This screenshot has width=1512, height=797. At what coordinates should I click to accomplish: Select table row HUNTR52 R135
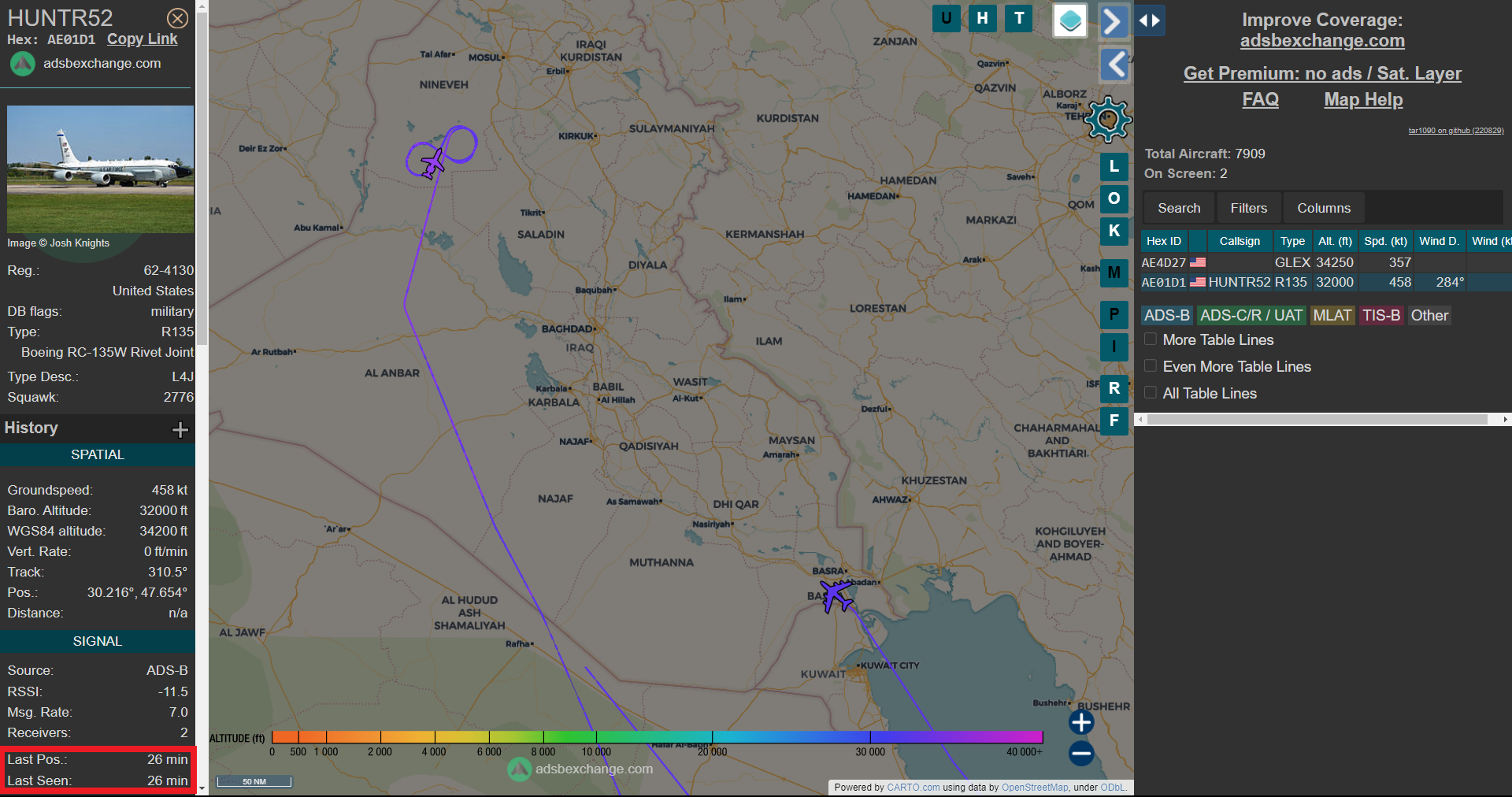point(1326,282)
